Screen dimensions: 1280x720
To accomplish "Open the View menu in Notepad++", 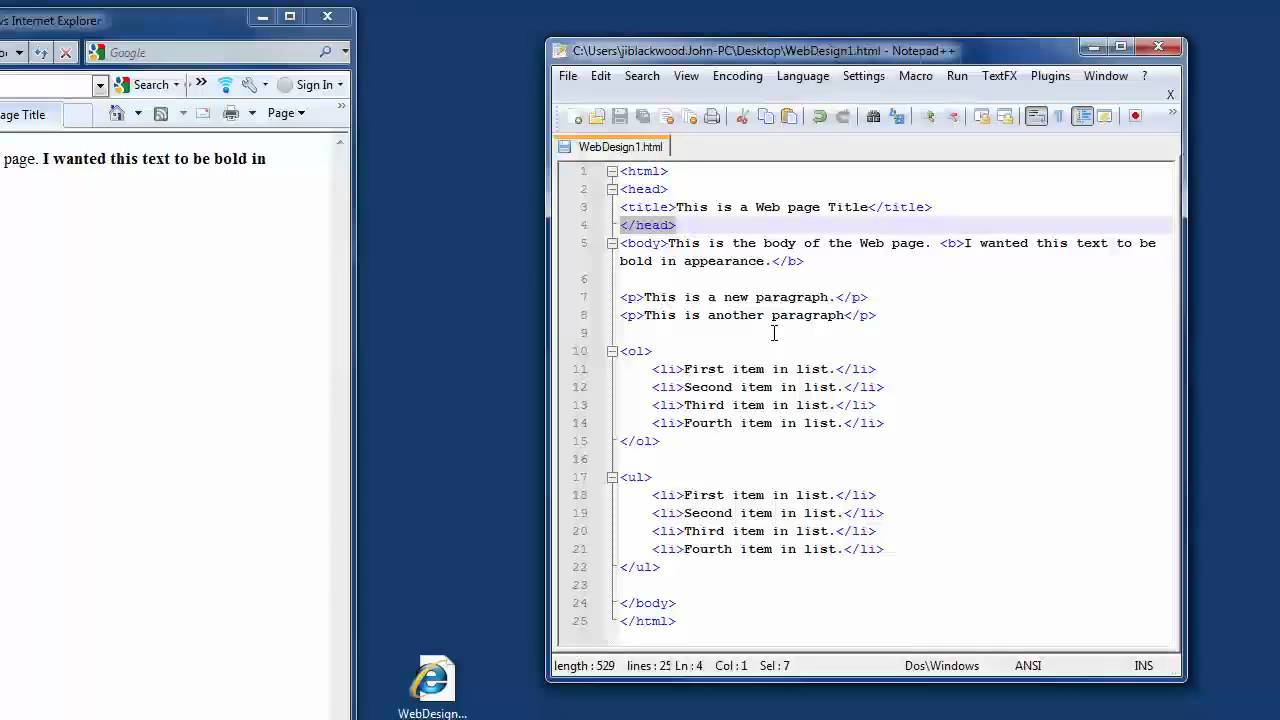I will pyautogui.click(x=686, y=76).
